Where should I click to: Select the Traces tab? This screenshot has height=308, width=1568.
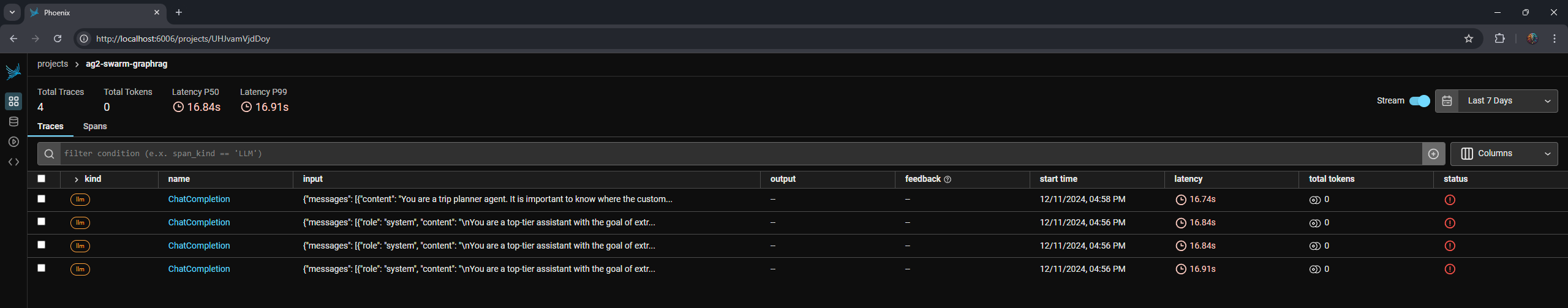[50, 126]
